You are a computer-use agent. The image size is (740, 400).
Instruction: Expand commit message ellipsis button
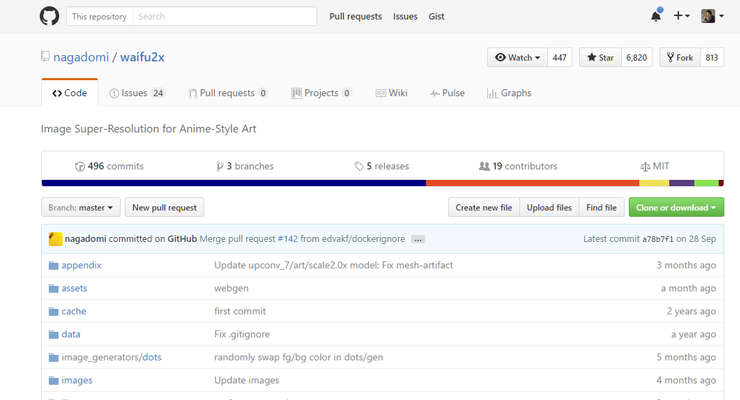pyautogui.click(x=418, y=240)
